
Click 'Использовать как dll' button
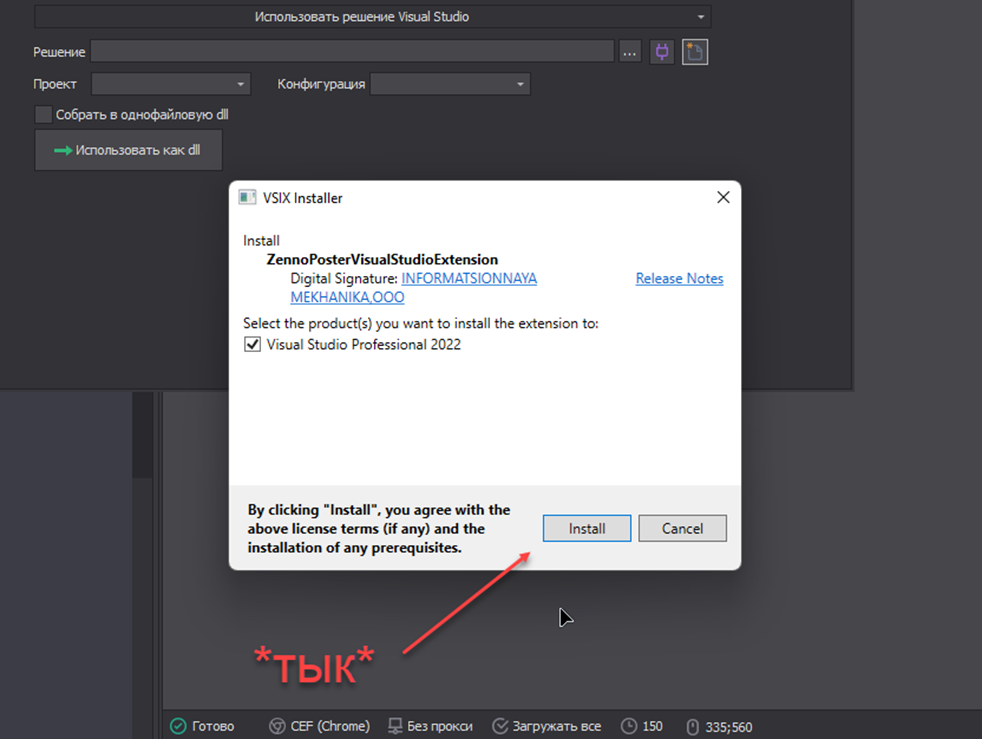point(128,150)
